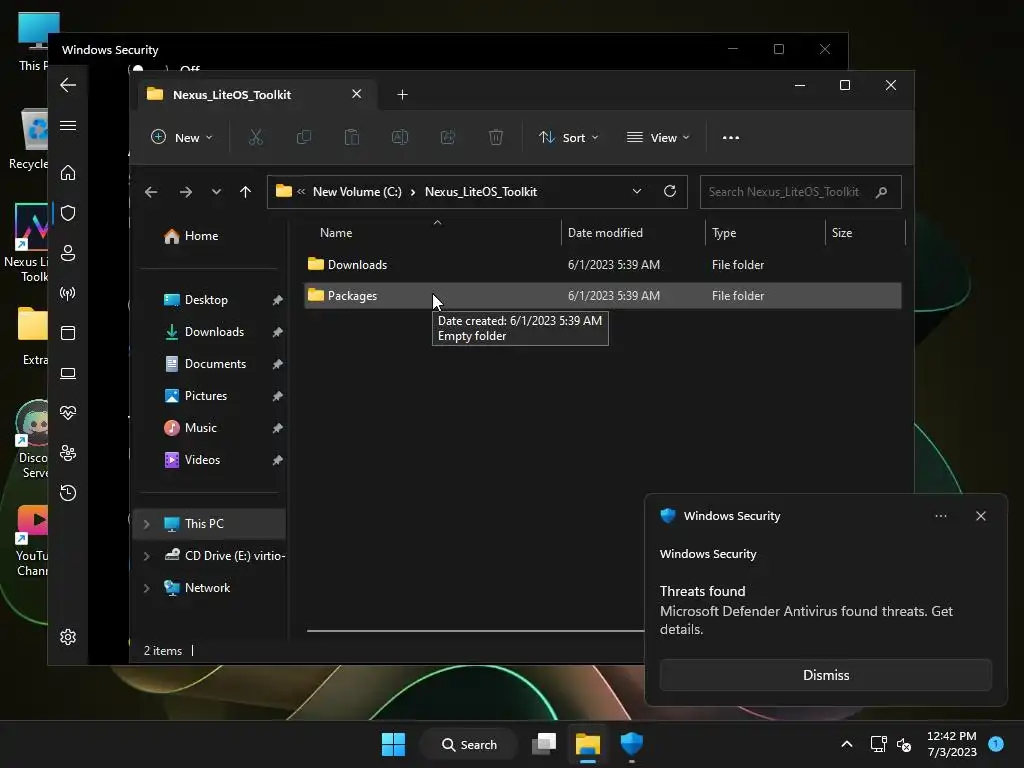Viewport: 1024px width, 768px height.
Task: Close the Windows Security notification
Action: coord(981,516)
